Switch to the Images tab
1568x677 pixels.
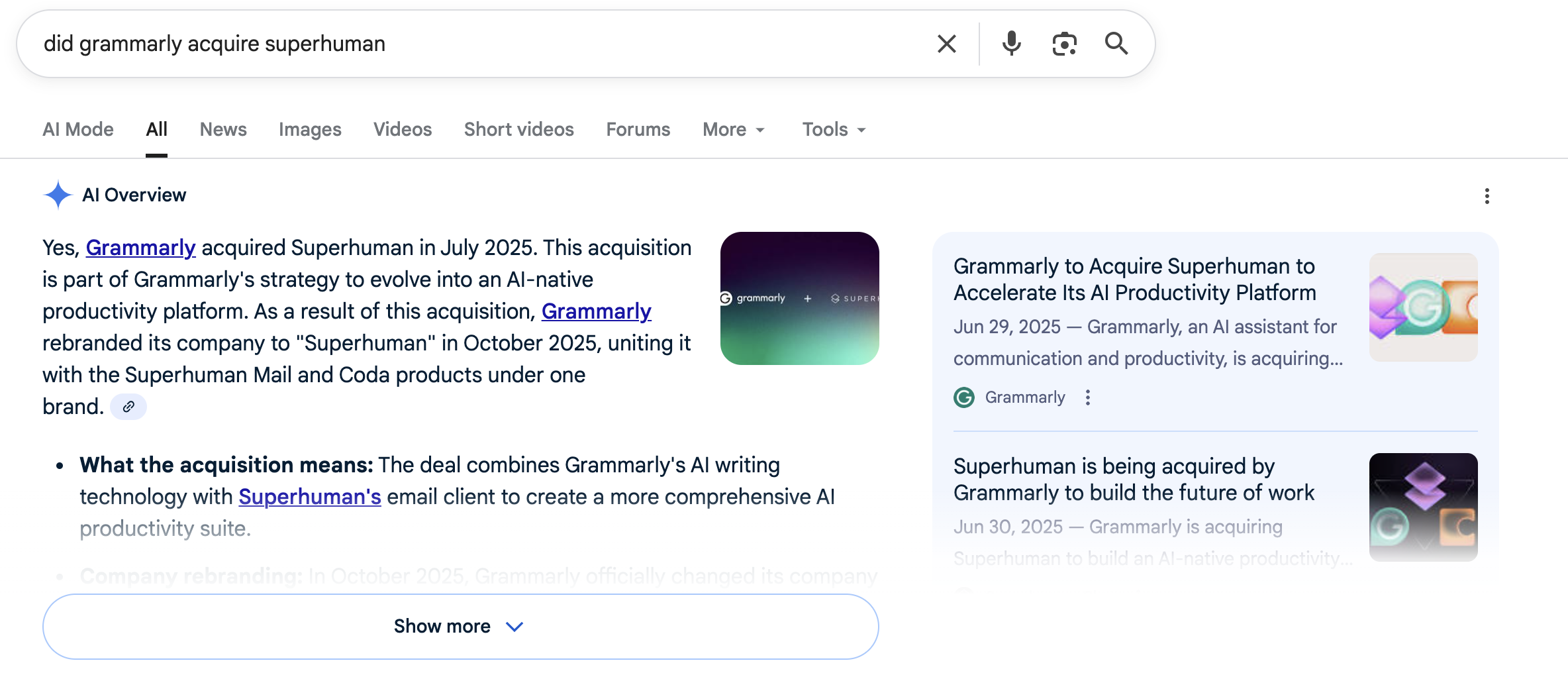click(310, 130)
